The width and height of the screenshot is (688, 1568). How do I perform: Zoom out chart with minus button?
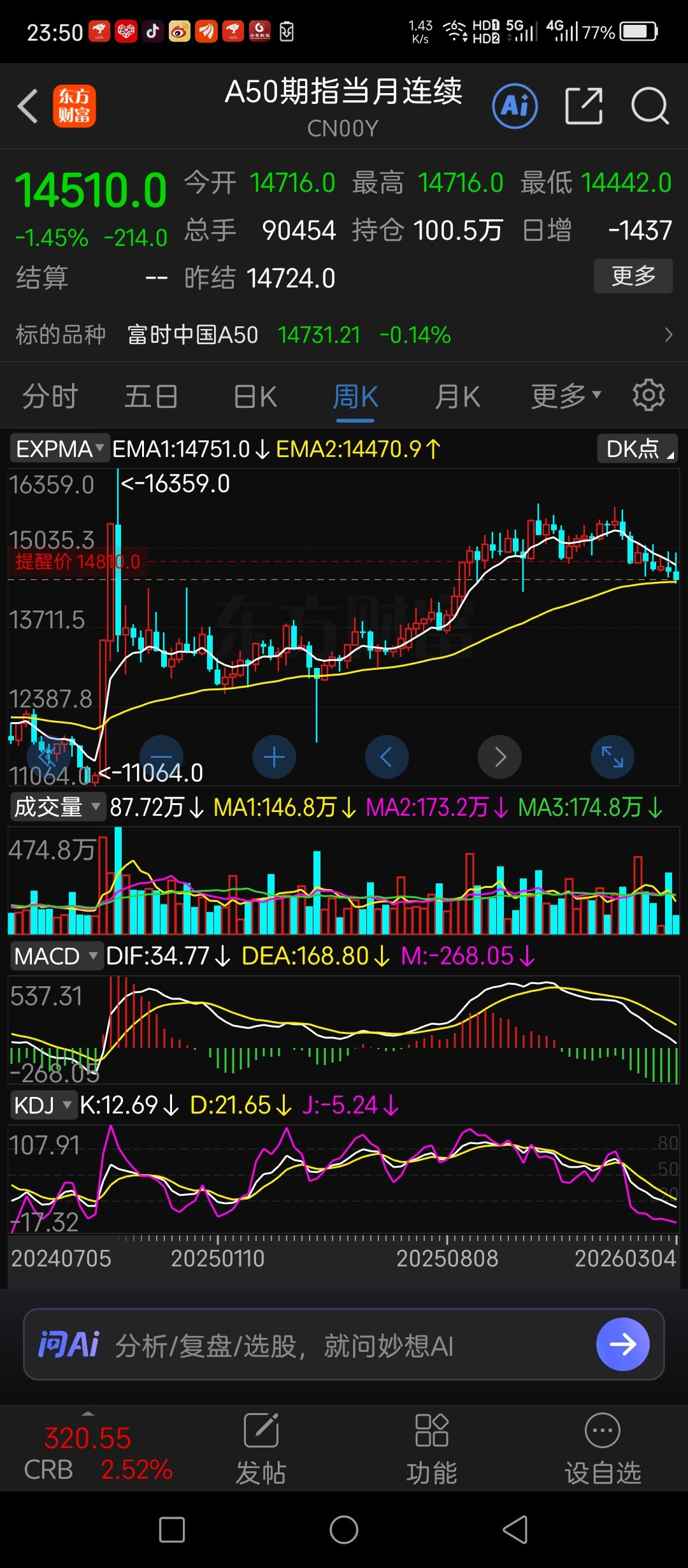(x=162, y=757)
